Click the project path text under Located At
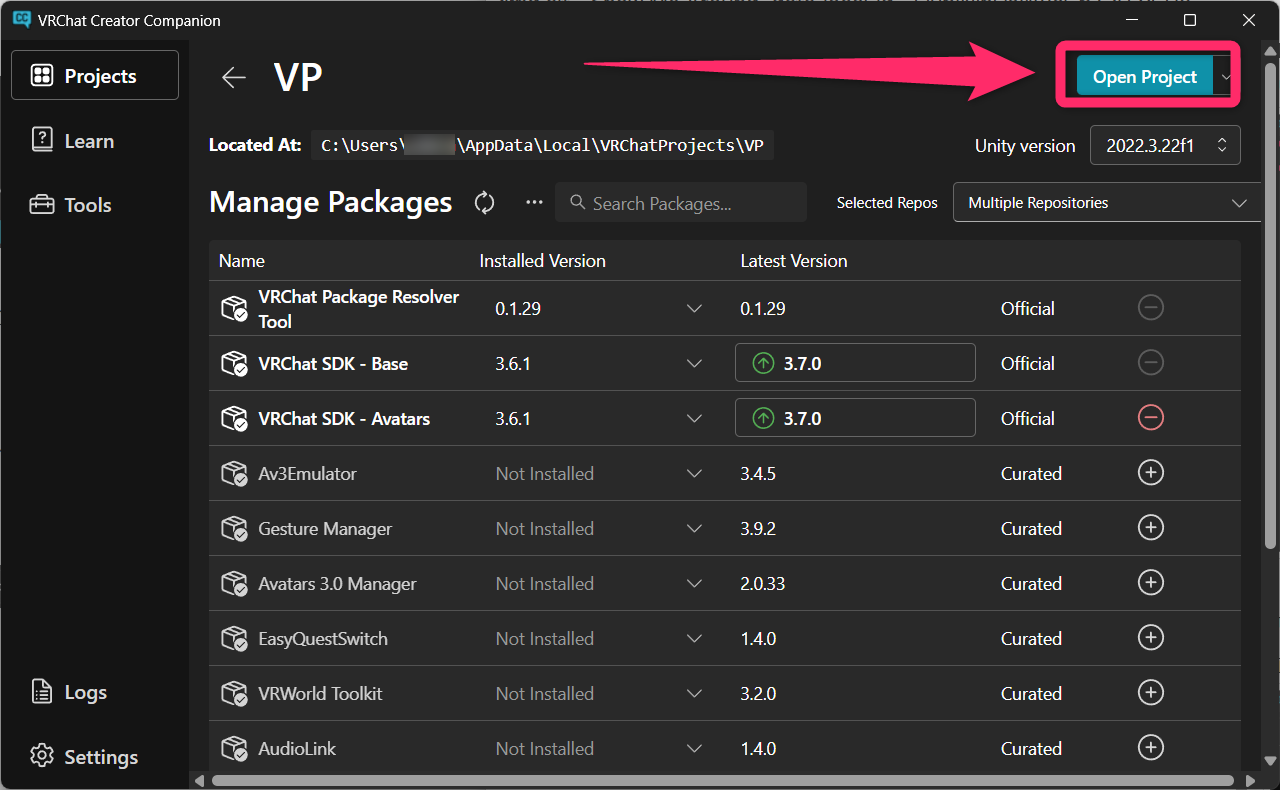The width and height of the screenshot is (1280, 790). (x=542, y=146)
